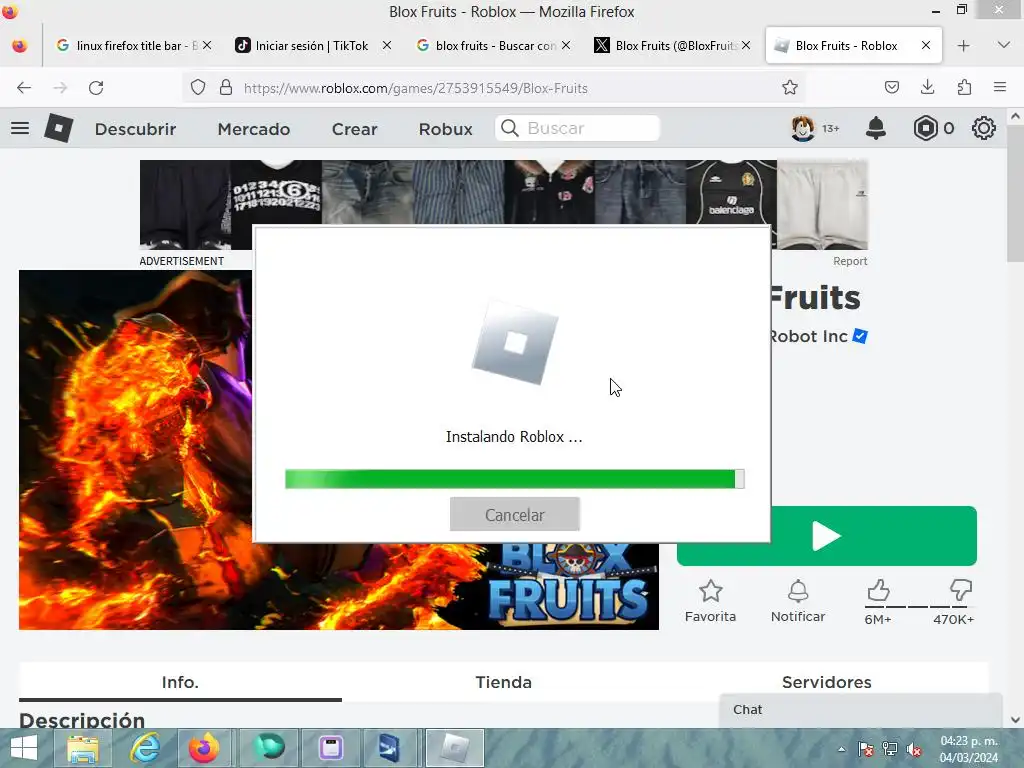Show hidden system tray icons
The width and height of the screenshot is (1024, 768).
pyautogui.click(x=841, y=749)
